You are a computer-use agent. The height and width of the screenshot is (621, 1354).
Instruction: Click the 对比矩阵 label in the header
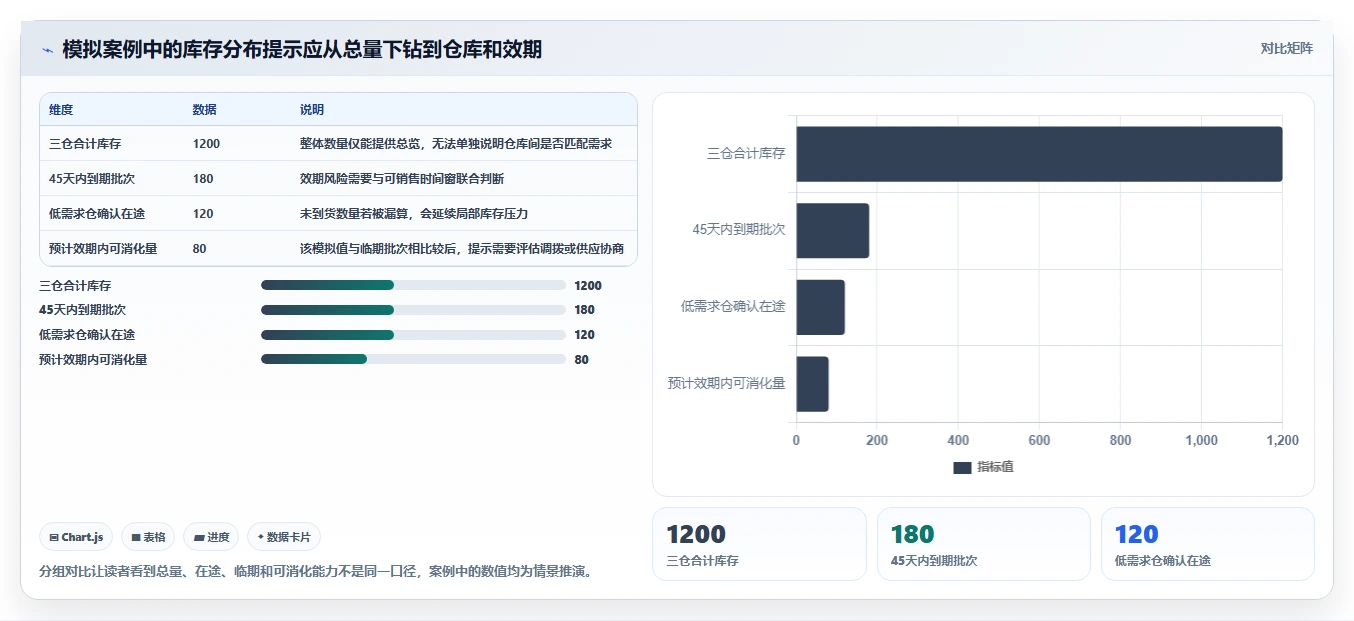(1286, 48)
